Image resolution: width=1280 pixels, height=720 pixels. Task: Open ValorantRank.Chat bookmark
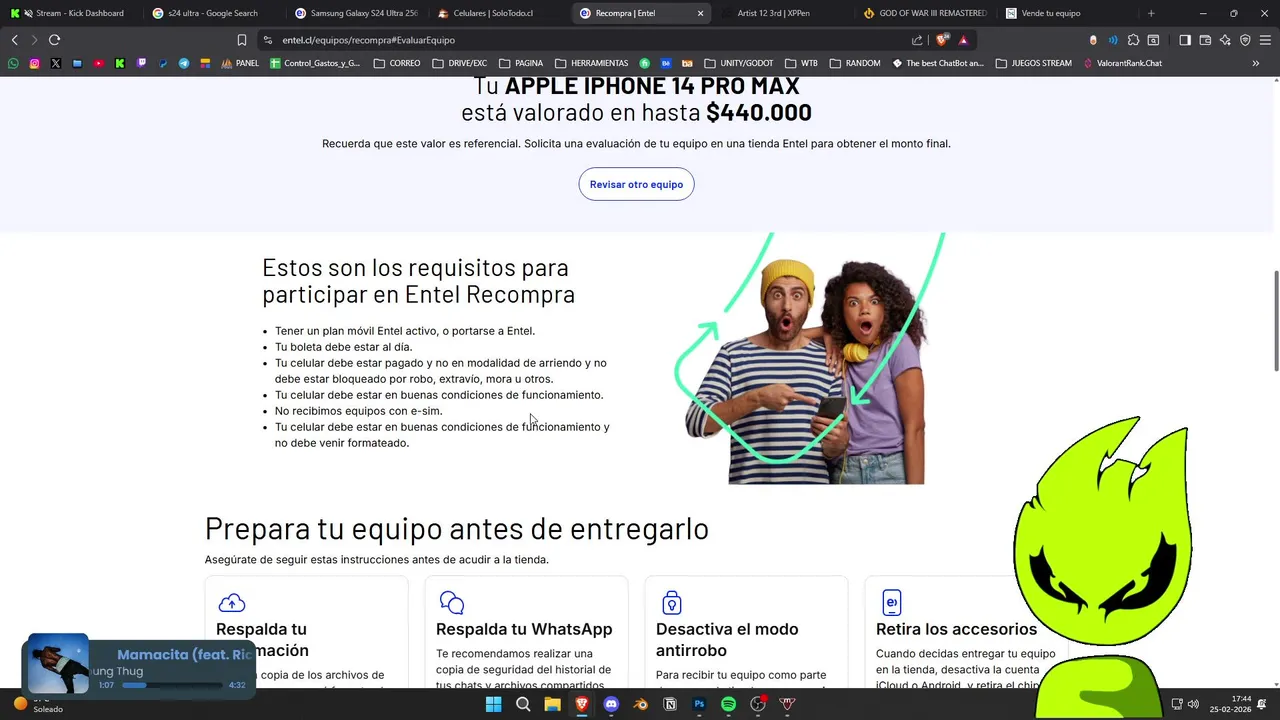(x=1122, y=63)
